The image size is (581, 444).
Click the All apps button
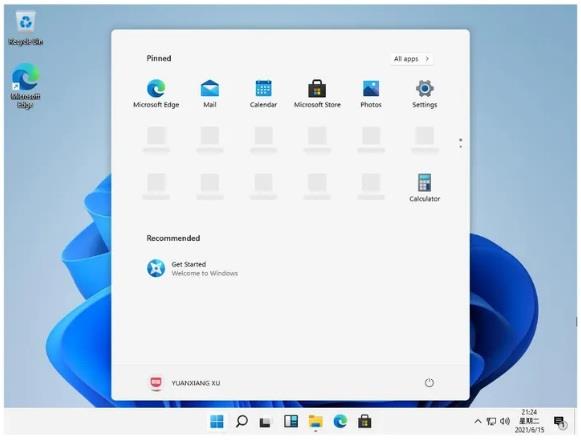411,59
